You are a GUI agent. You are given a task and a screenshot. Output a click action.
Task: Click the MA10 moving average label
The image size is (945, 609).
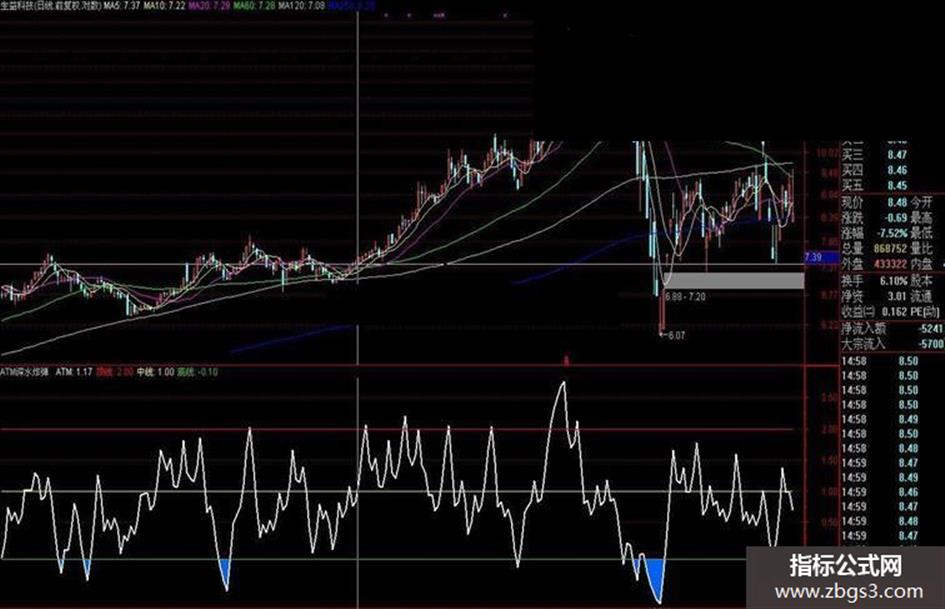coord(164,5)
